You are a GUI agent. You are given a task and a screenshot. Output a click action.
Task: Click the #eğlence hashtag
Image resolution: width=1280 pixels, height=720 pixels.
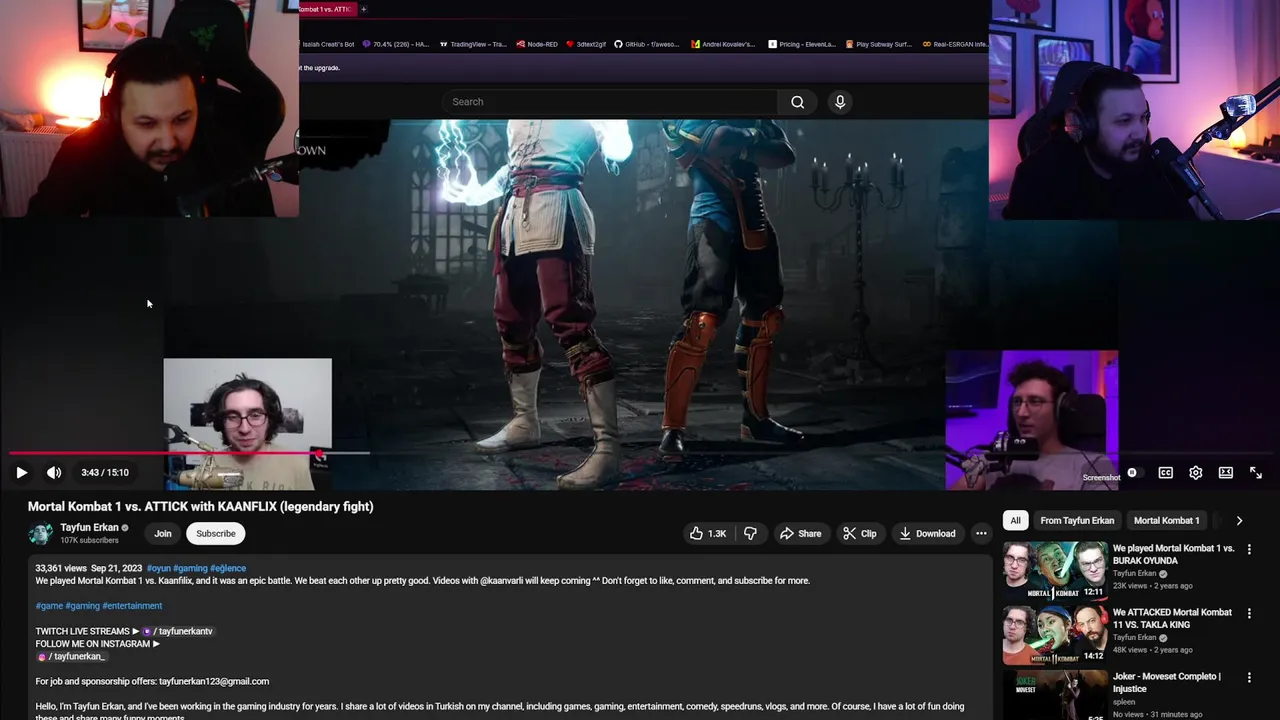click(228, 569)
